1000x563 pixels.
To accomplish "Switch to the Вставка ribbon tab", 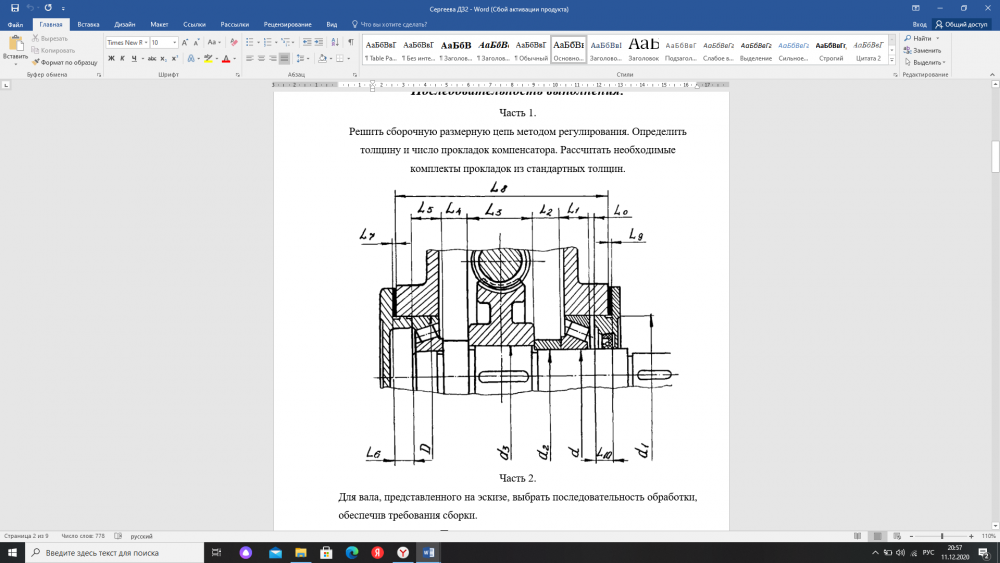I will coord(88,24).
